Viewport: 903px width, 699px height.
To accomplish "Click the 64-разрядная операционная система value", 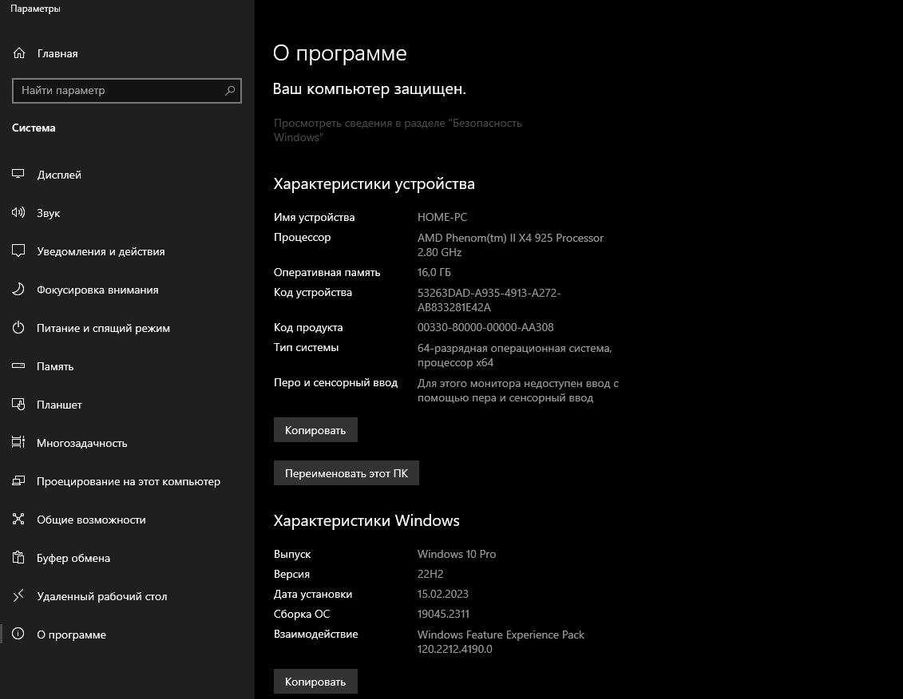I will tap(514, 355).
